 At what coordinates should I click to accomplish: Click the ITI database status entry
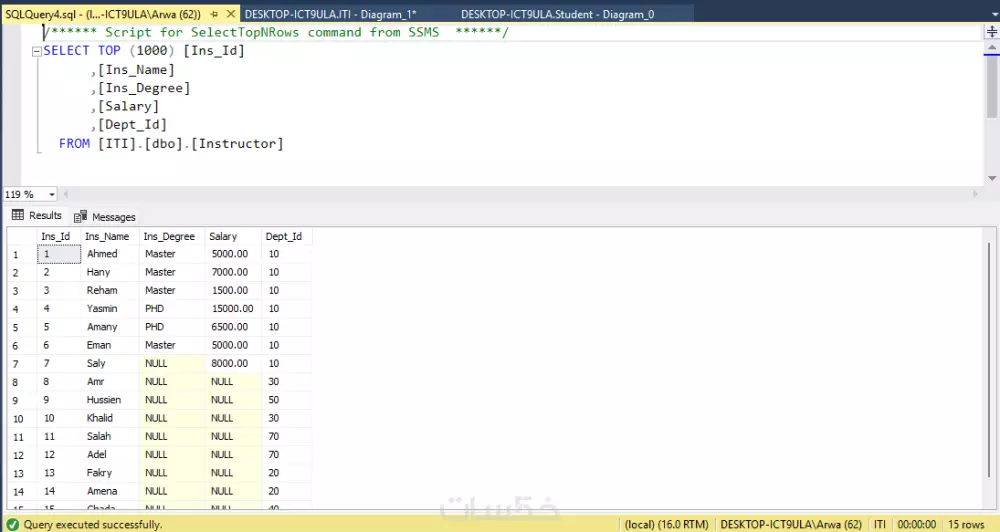[x=880, y=524]
